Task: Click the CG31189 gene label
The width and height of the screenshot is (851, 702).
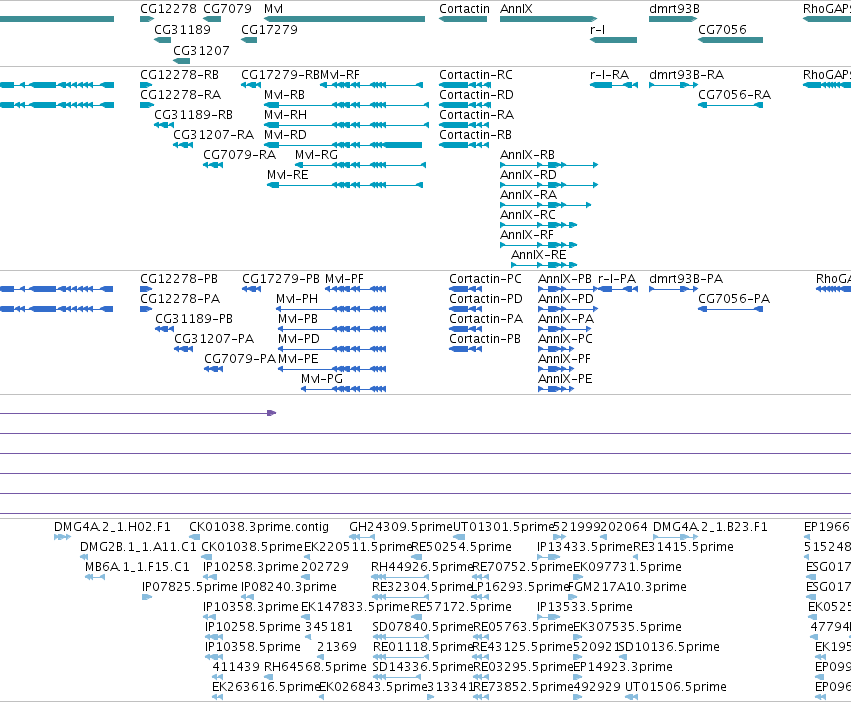Action: (x=182, y=29)
